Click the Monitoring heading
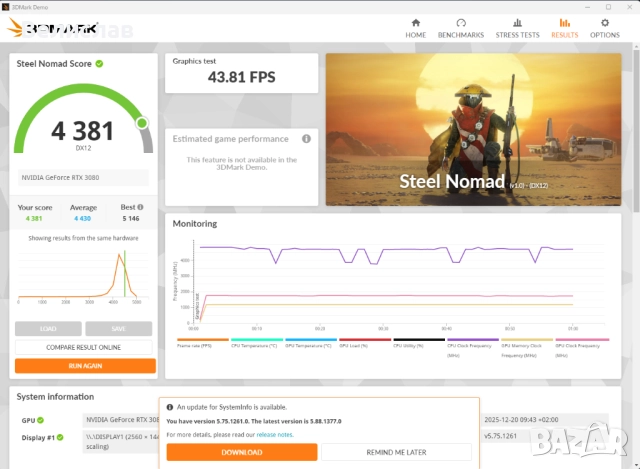The image size is (640, 469). click(x=195, y=224)
